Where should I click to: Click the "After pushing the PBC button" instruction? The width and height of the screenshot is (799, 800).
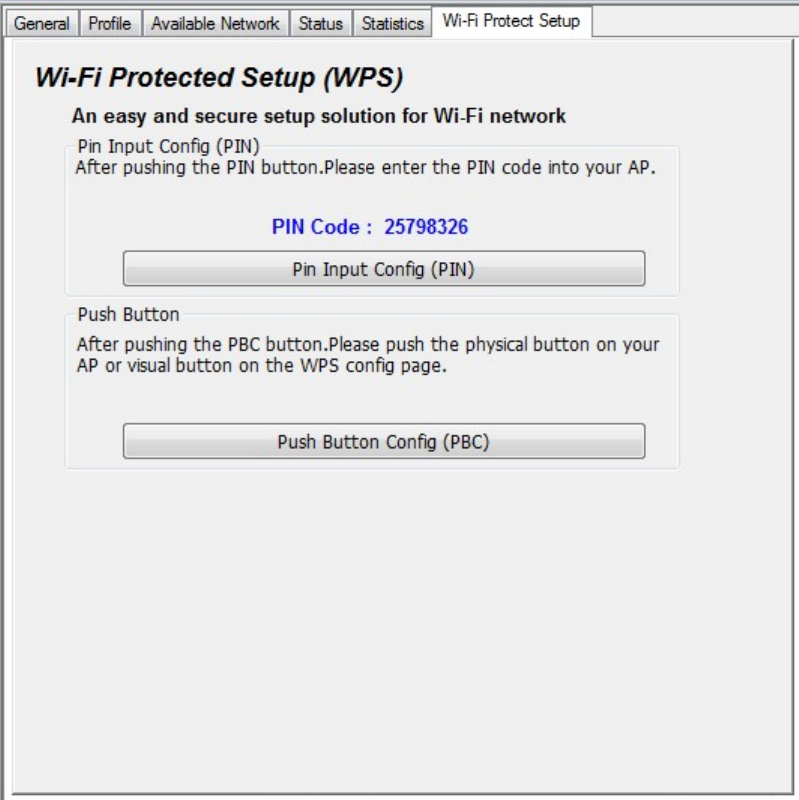click(368, 344)
